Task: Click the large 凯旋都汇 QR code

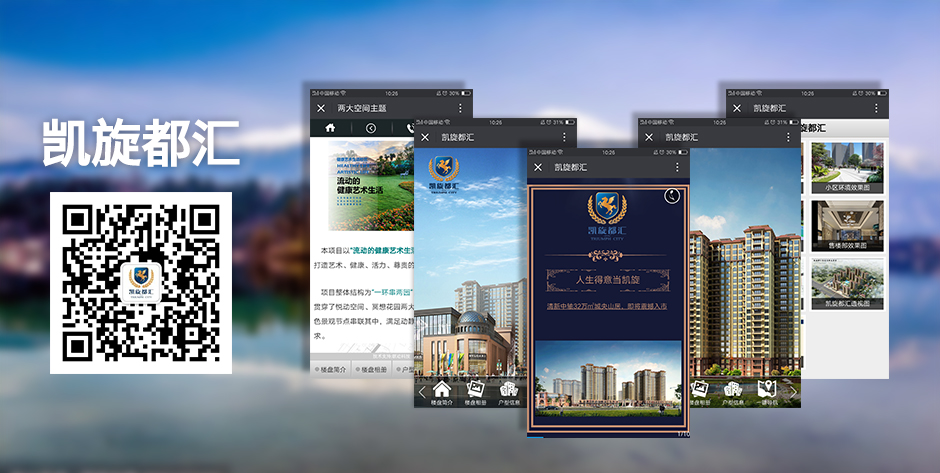Action: pos(141,283)
